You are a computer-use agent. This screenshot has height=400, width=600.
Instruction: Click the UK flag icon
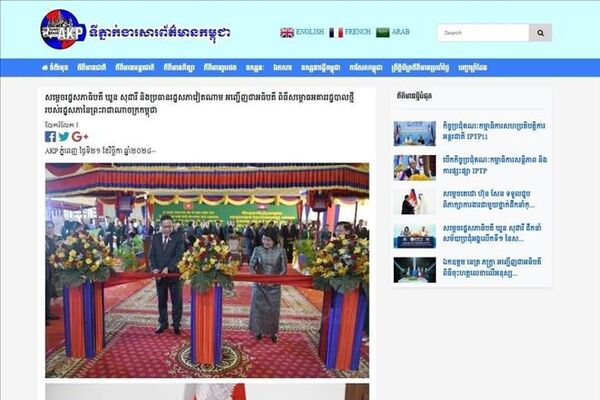[287, 33]
